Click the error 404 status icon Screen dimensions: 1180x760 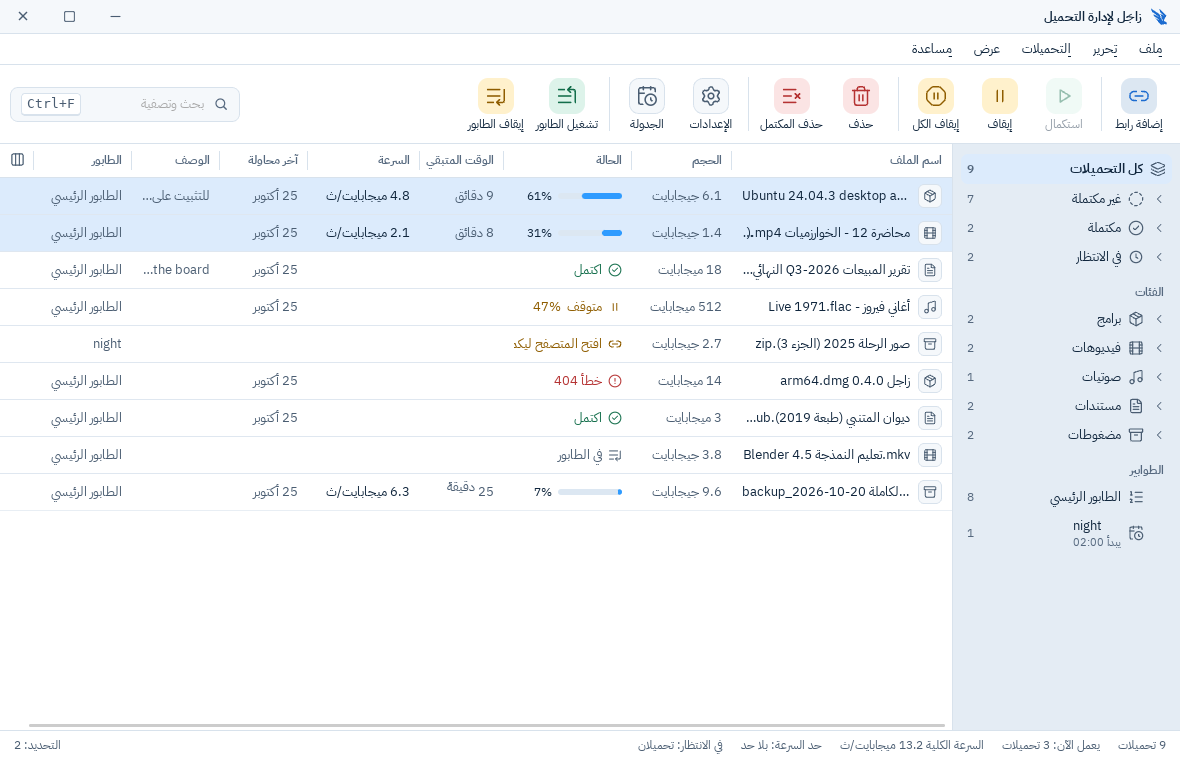[x=615, y=381]
